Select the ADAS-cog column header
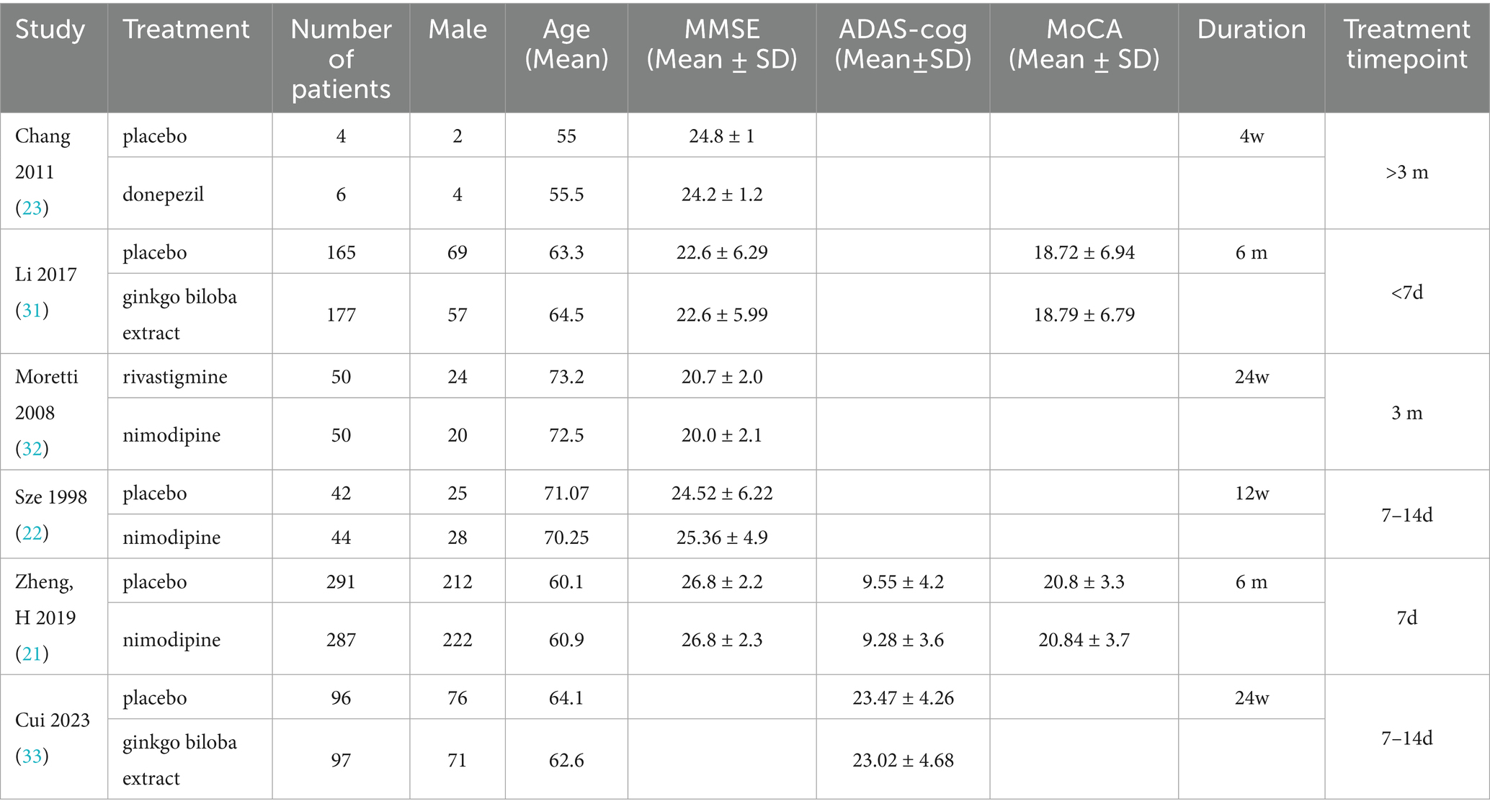Screen dimensions: 1490x812 click(x=902, y=44)
